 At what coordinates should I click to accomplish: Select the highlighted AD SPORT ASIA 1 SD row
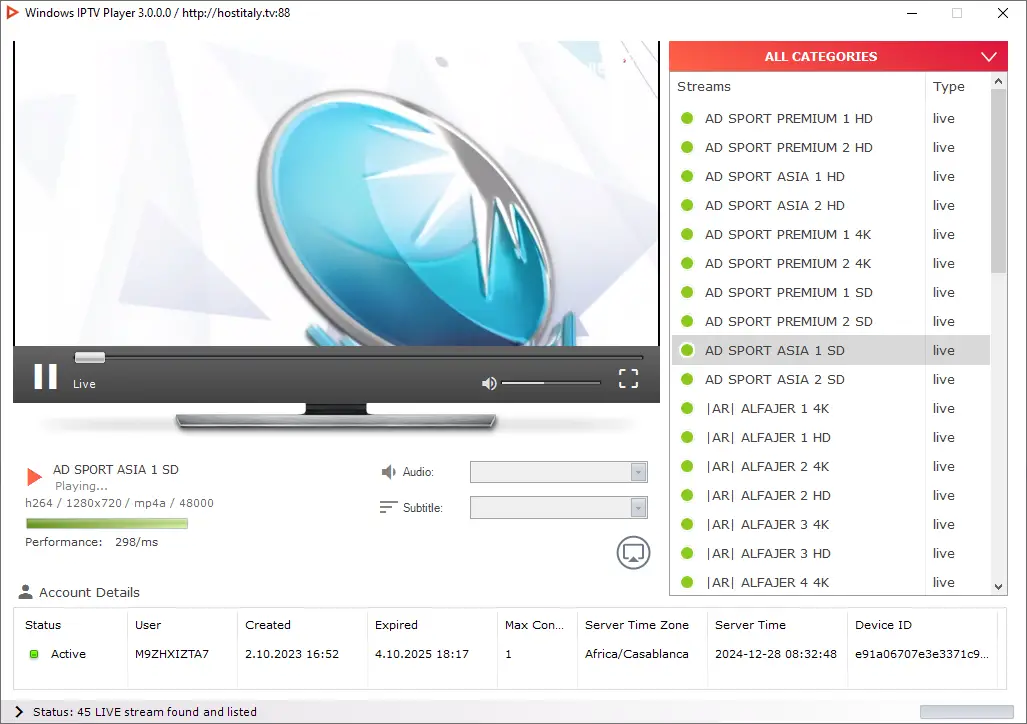[830, 351]
